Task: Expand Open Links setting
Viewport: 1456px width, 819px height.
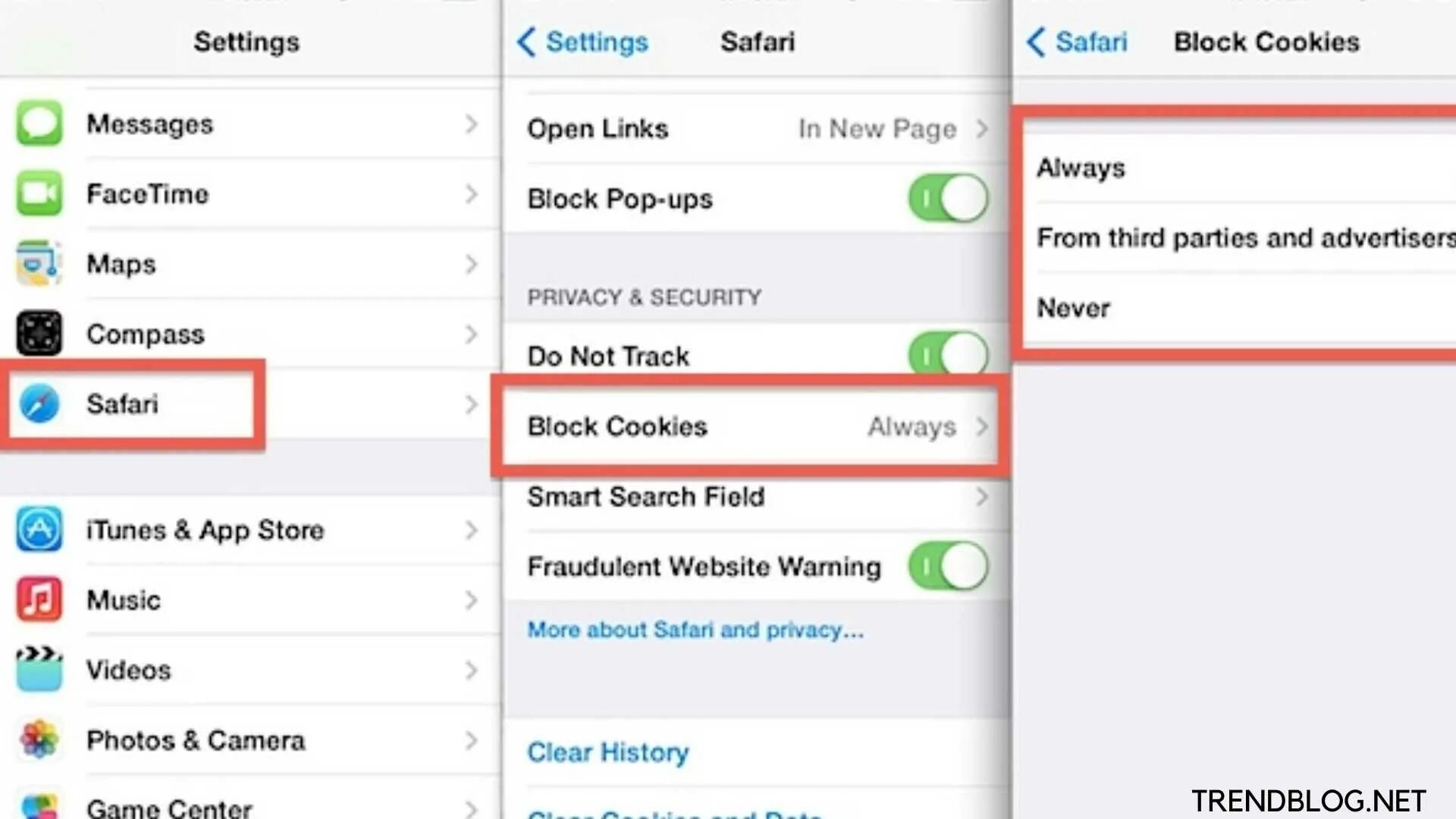Action: pos(983,127)
